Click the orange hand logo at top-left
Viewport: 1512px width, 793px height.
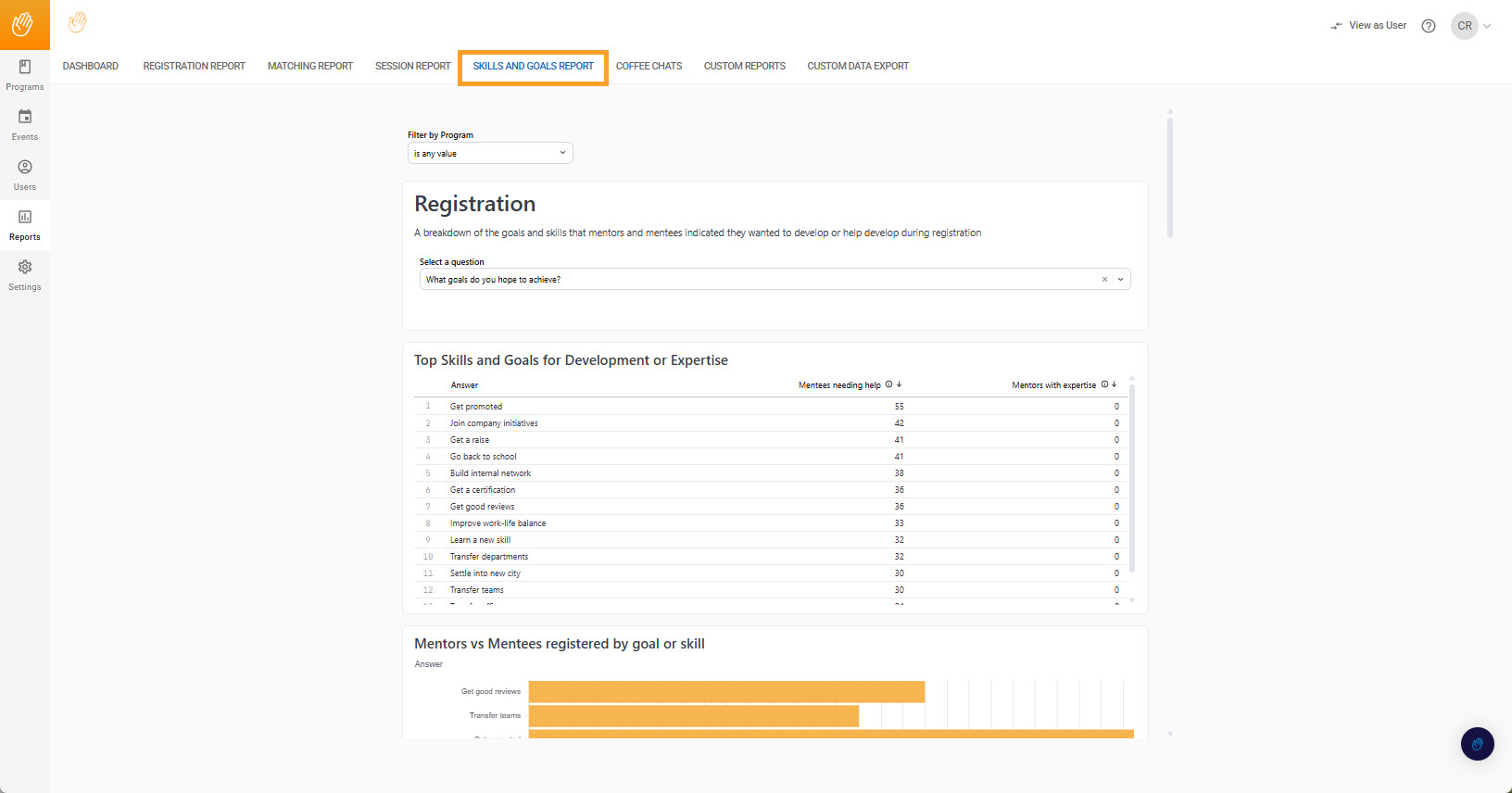[24, 24]
